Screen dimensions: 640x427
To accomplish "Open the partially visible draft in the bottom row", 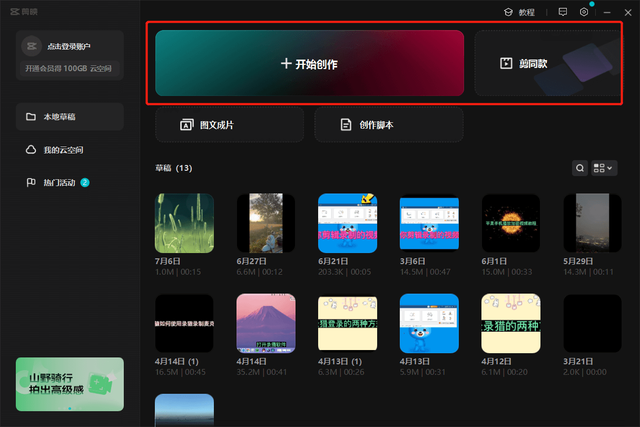I will (x=184, y=410).
